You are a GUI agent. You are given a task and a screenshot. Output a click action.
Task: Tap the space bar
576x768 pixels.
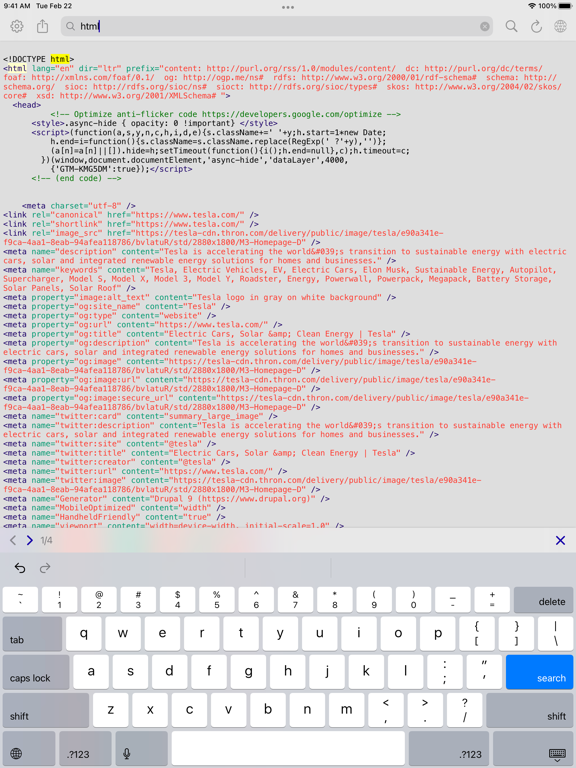pos(288,748)
